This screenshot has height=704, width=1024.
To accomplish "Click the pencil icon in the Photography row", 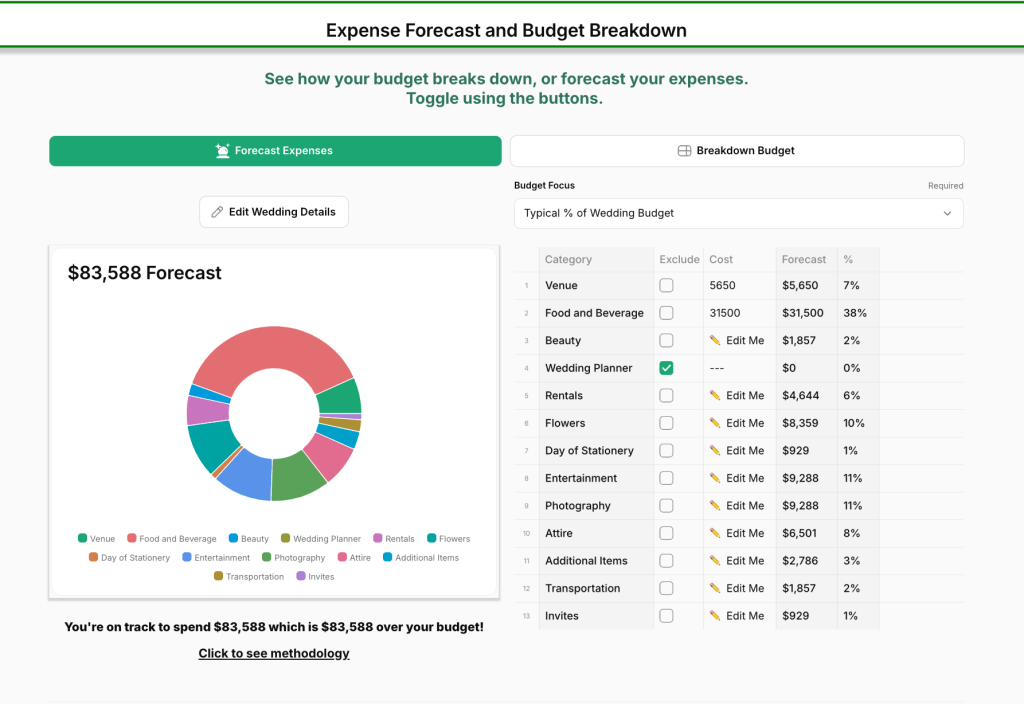I will tap(715, 506).
